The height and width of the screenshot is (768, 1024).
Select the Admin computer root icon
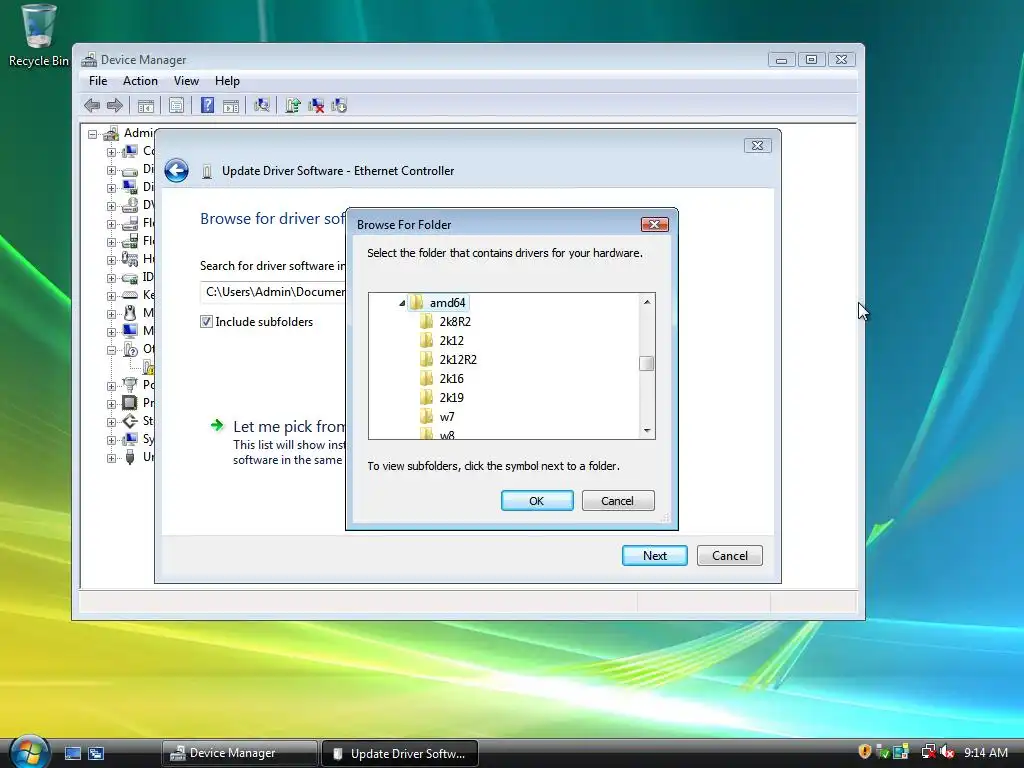click(x=111, y=133)
